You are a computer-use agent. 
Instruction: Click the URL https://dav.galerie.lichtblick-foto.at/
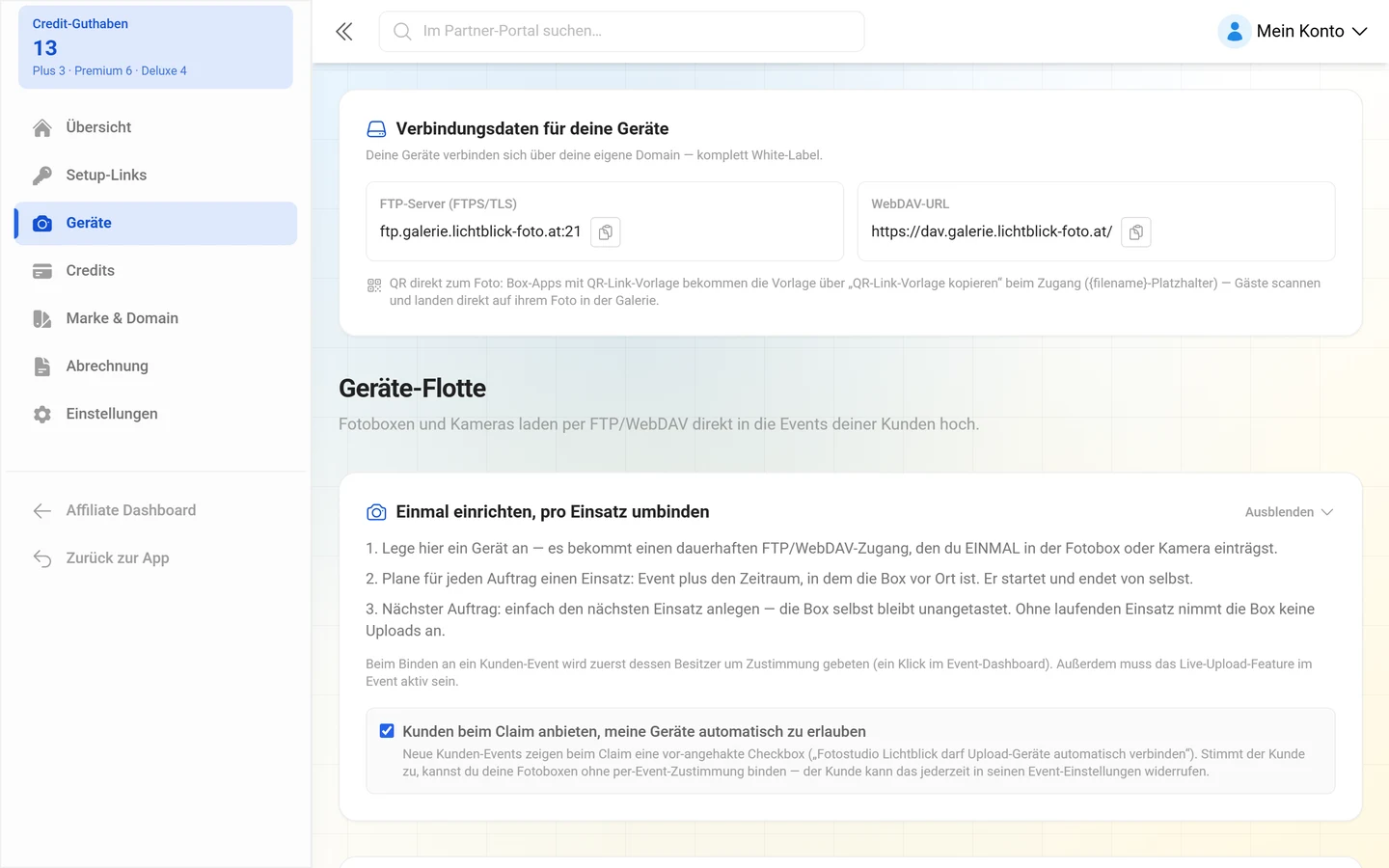[x=992, y=231]
